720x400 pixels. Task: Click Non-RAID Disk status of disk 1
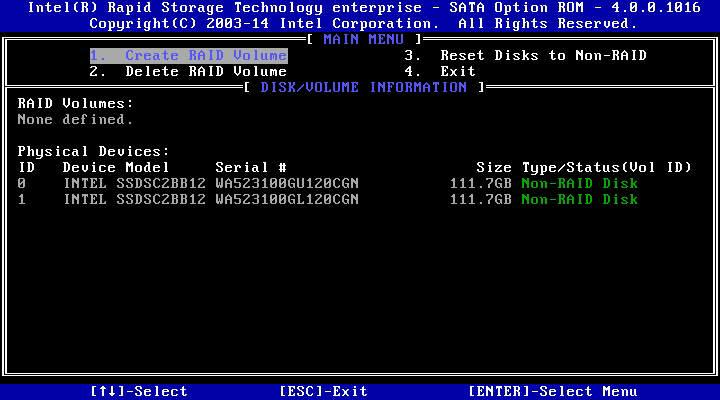click(x=579, y=199)
